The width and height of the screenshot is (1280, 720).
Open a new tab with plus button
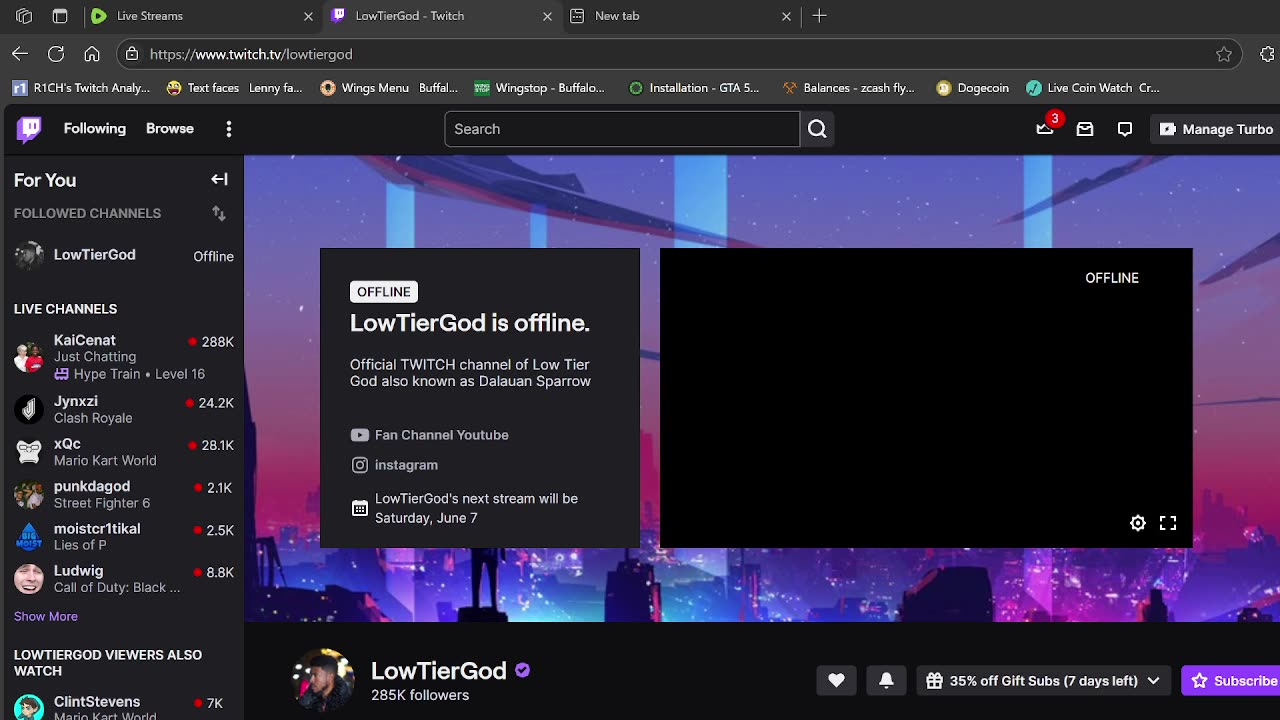point(819,16)
